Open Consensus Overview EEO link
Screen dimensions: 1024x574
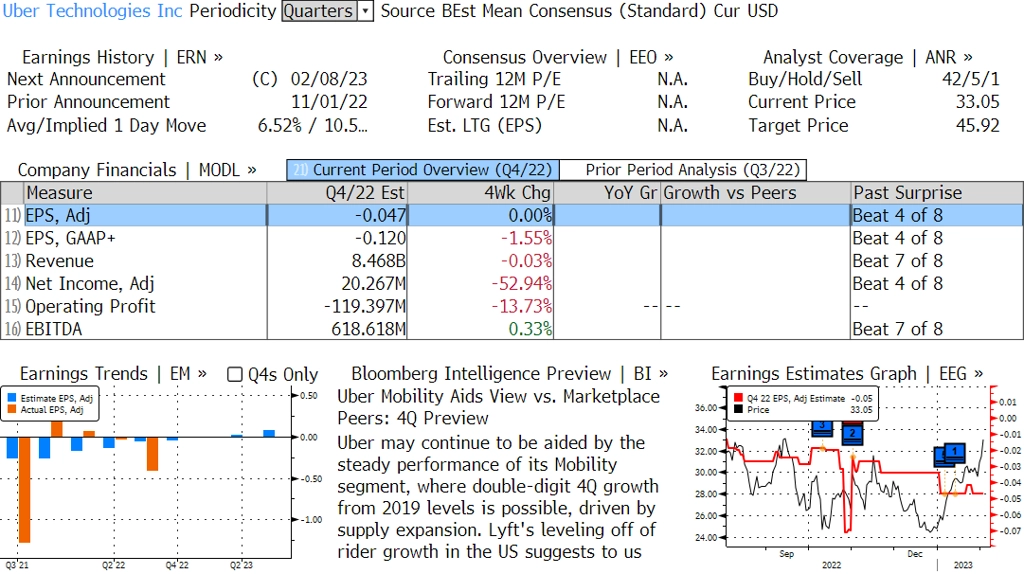[558, 57]
